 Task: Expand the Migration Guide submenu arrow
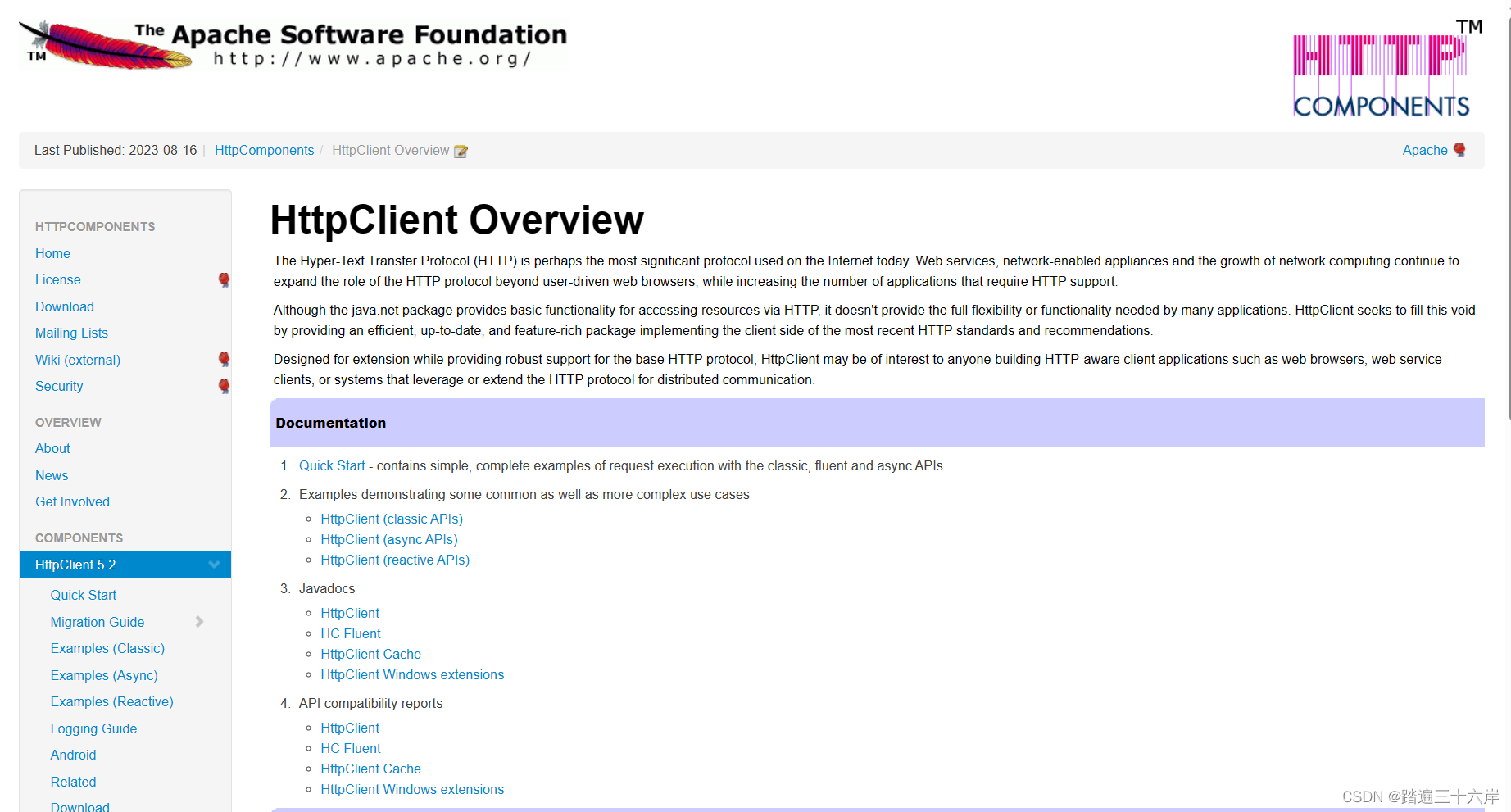199,622
